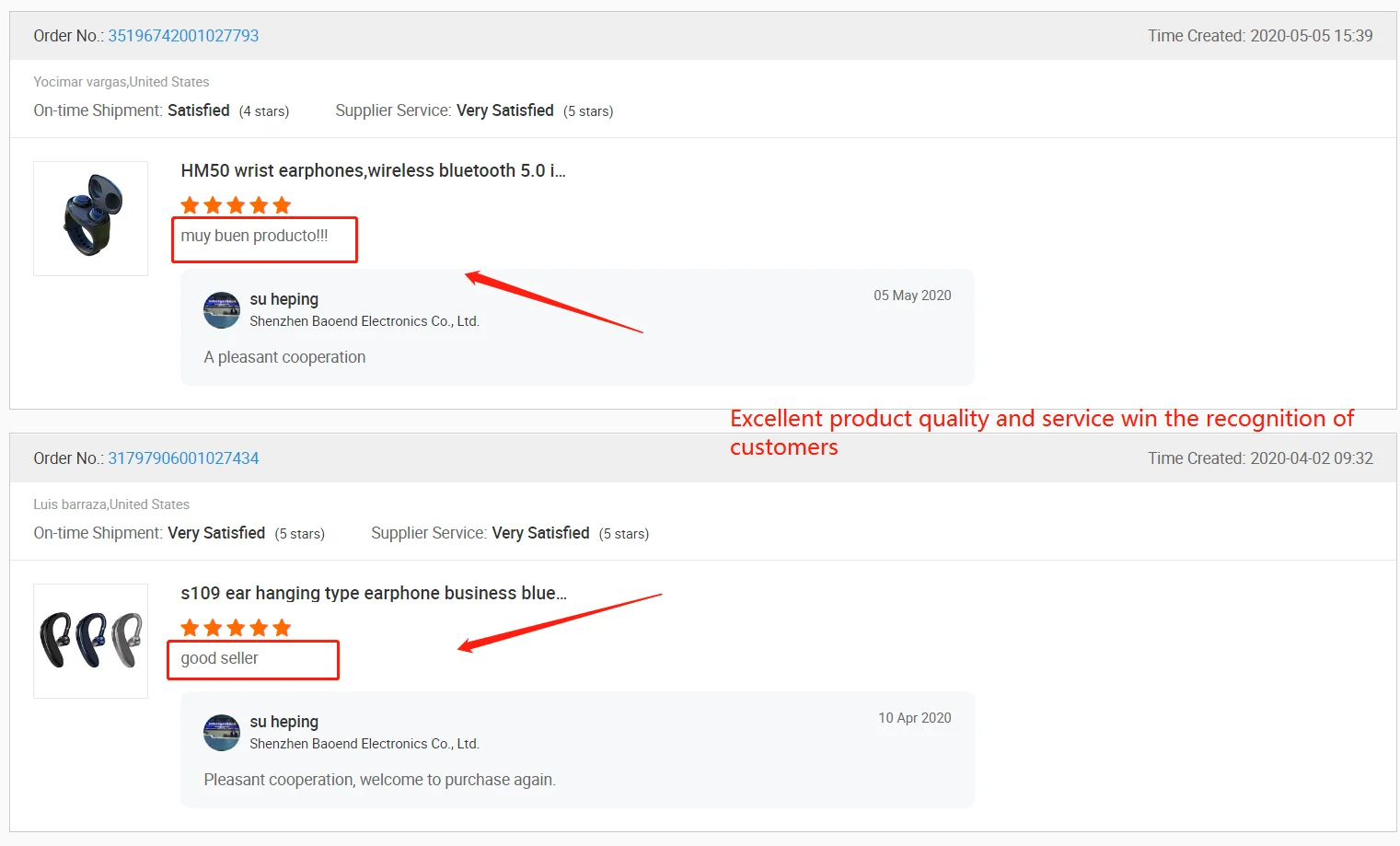Click su heping name in second reply
The width and height of the screenshot is (1400, 846).
(x=283, y=722)
